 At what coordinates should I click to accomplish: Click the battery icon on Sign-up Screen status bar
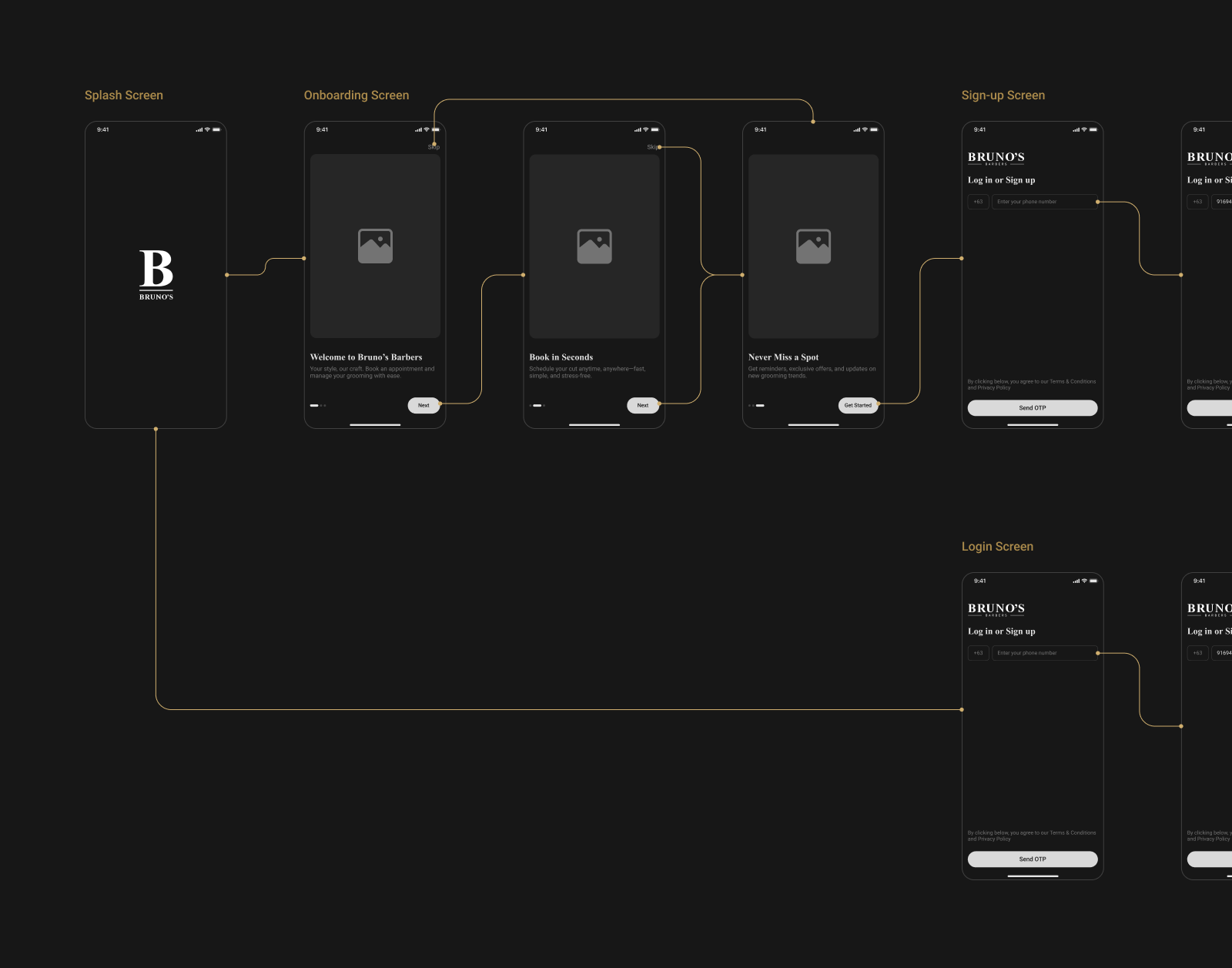(1092, 129)
